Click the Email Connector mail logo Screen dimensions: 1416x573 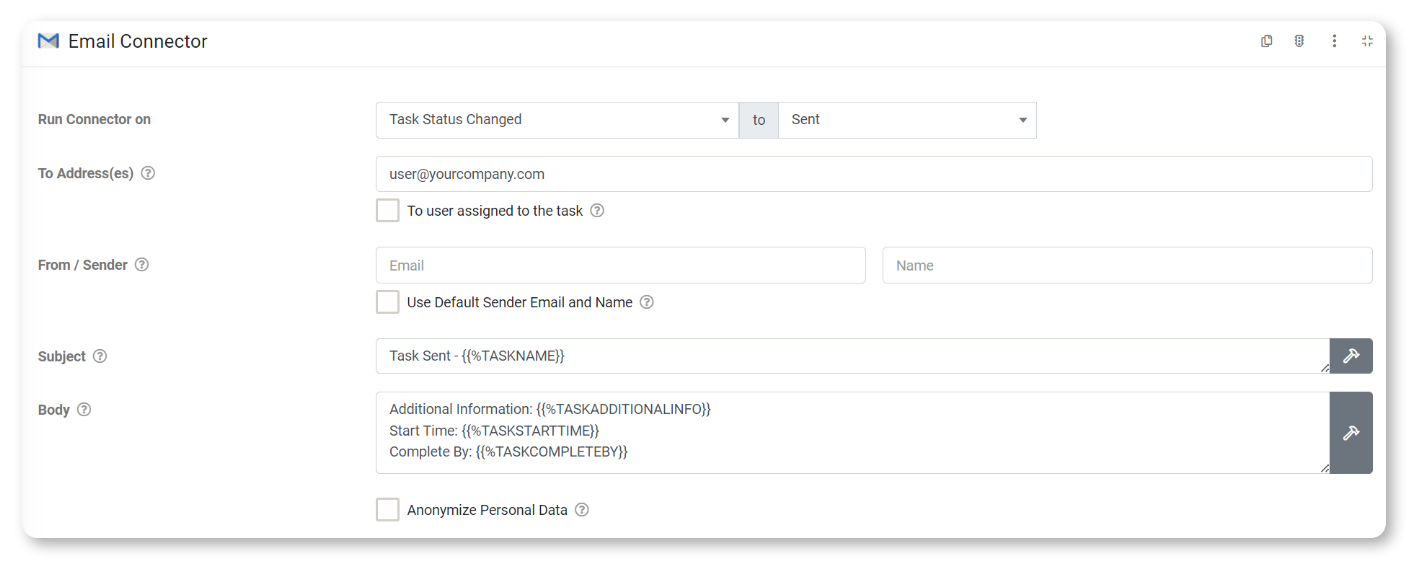(x=48, y=41)
